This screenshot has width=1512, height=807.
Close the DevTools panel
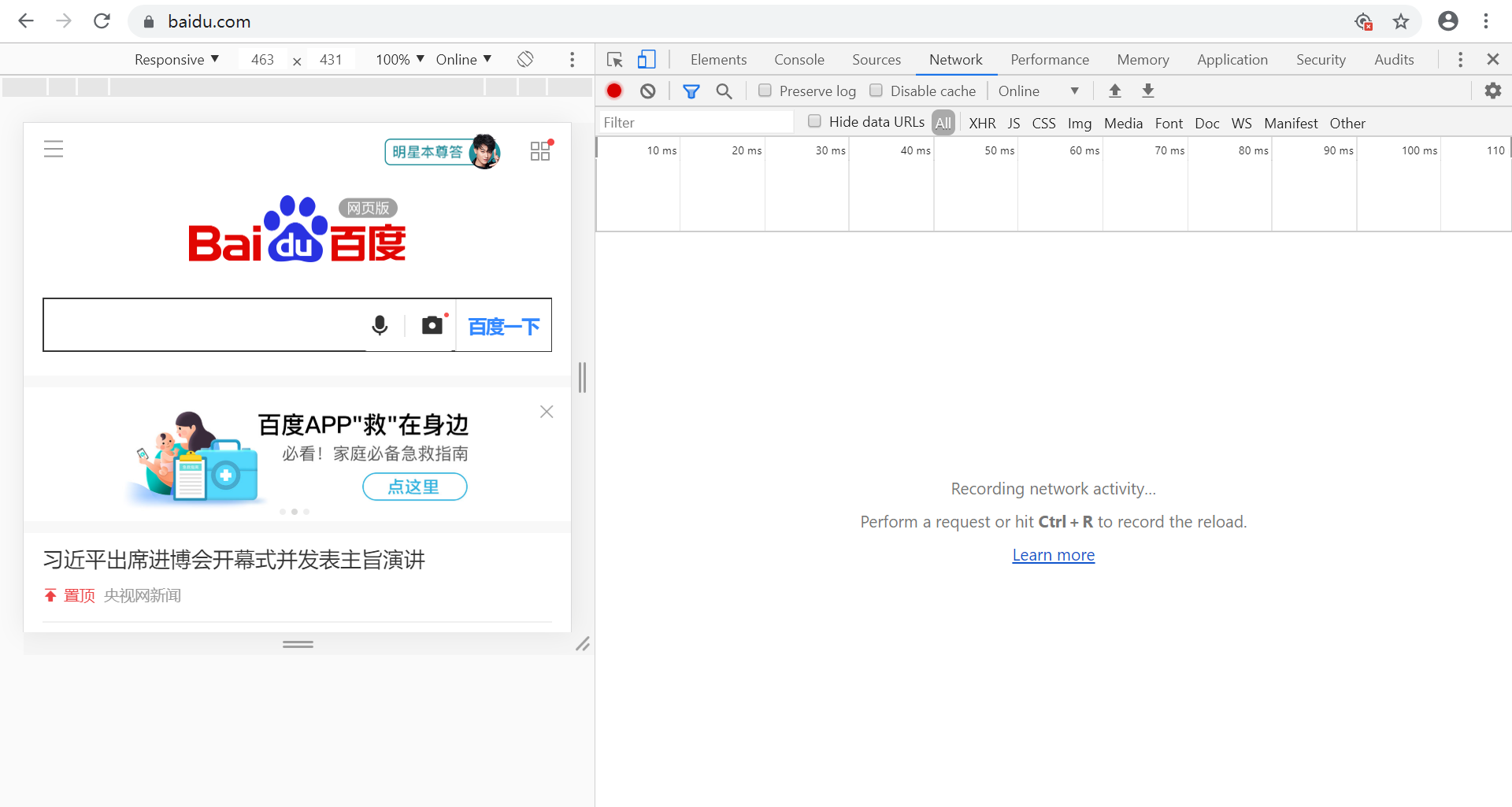1492,59
